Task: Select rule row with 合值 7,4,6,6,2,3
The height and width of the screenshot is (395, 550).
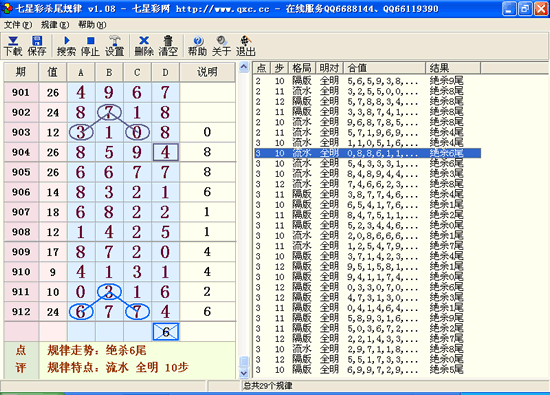Action: [x=367, y=184]
